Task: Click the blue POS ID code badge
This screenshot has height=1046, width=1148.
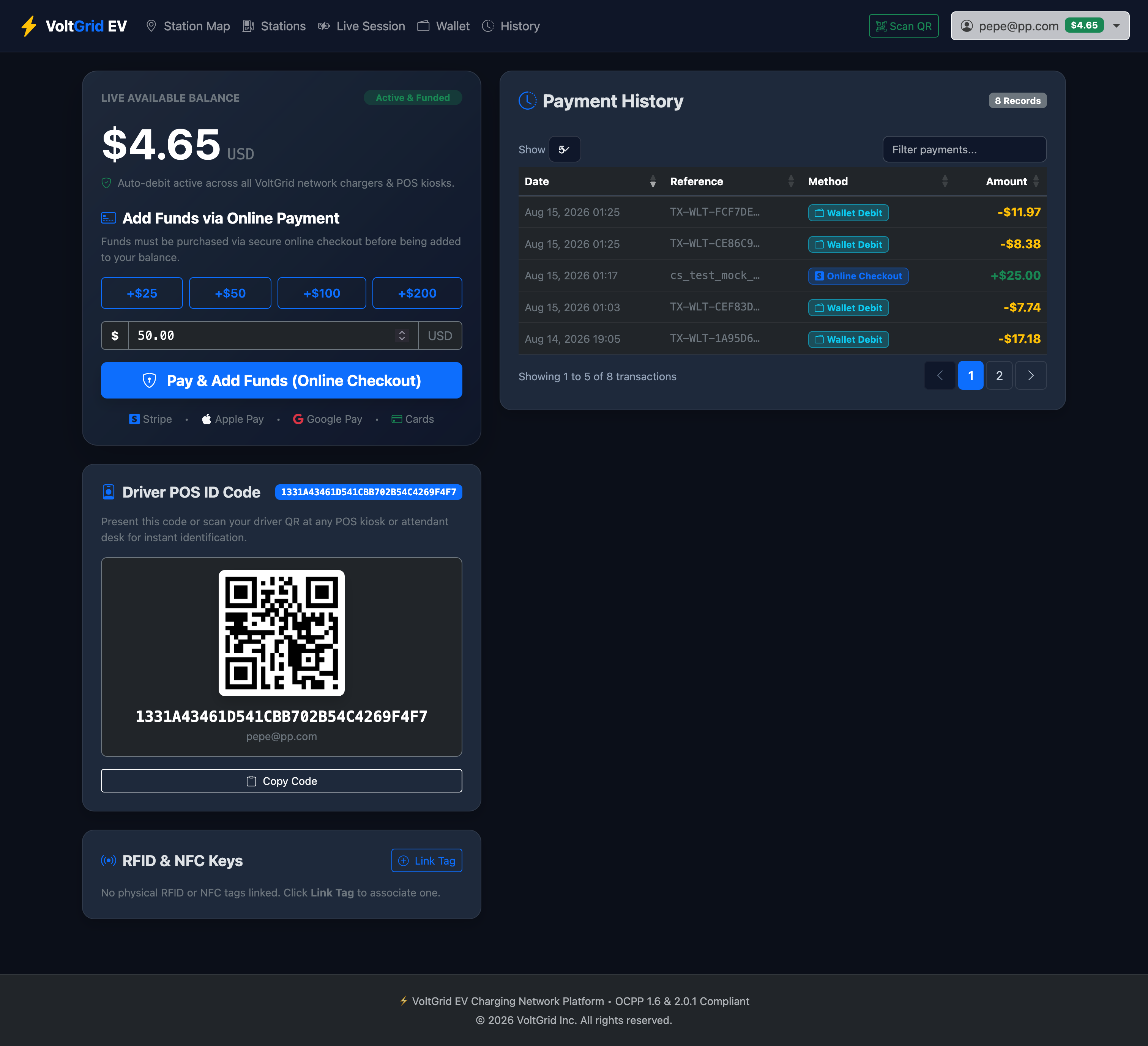Action: coord(368,492)
